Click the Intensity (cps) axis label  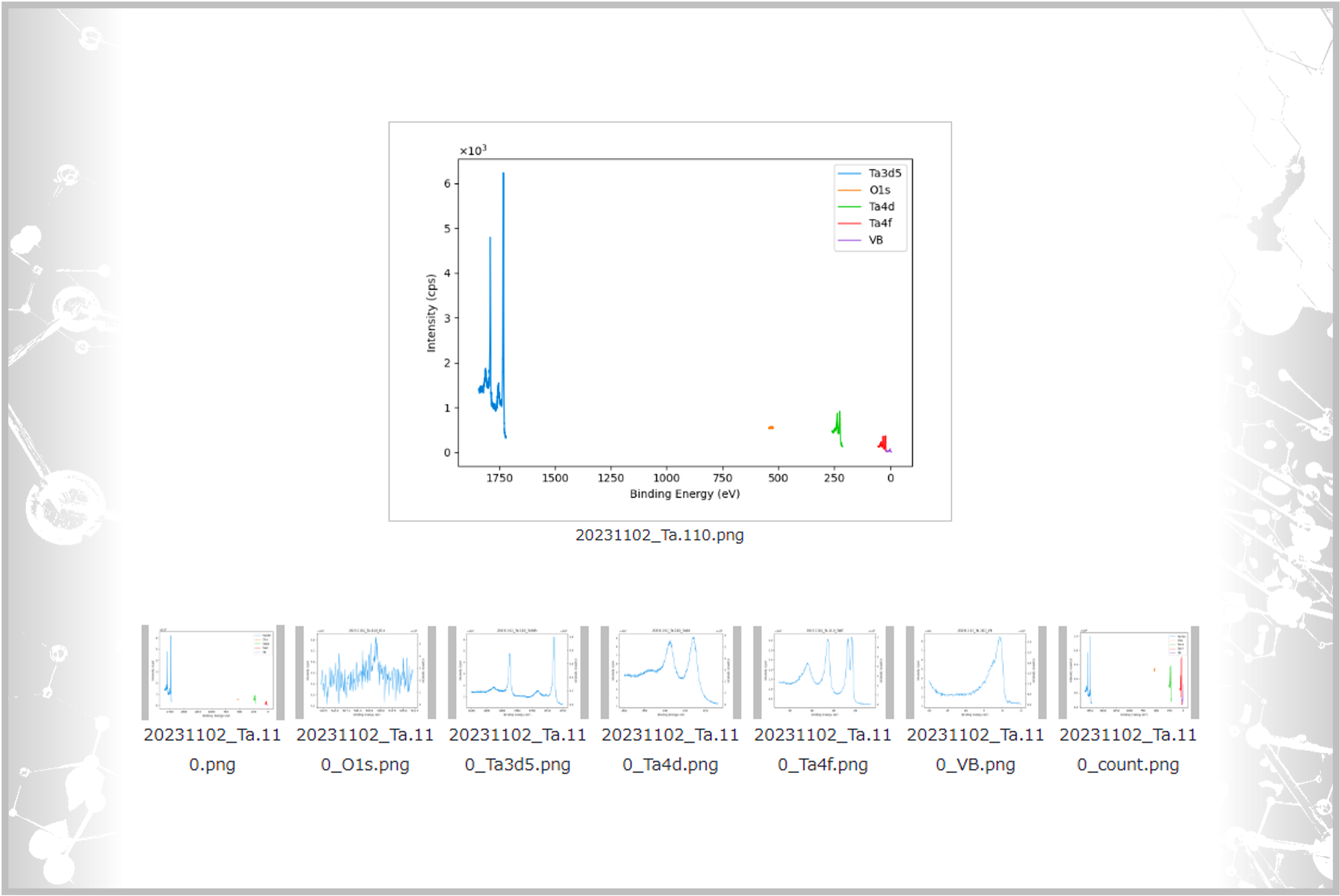(x=431, y=313)
